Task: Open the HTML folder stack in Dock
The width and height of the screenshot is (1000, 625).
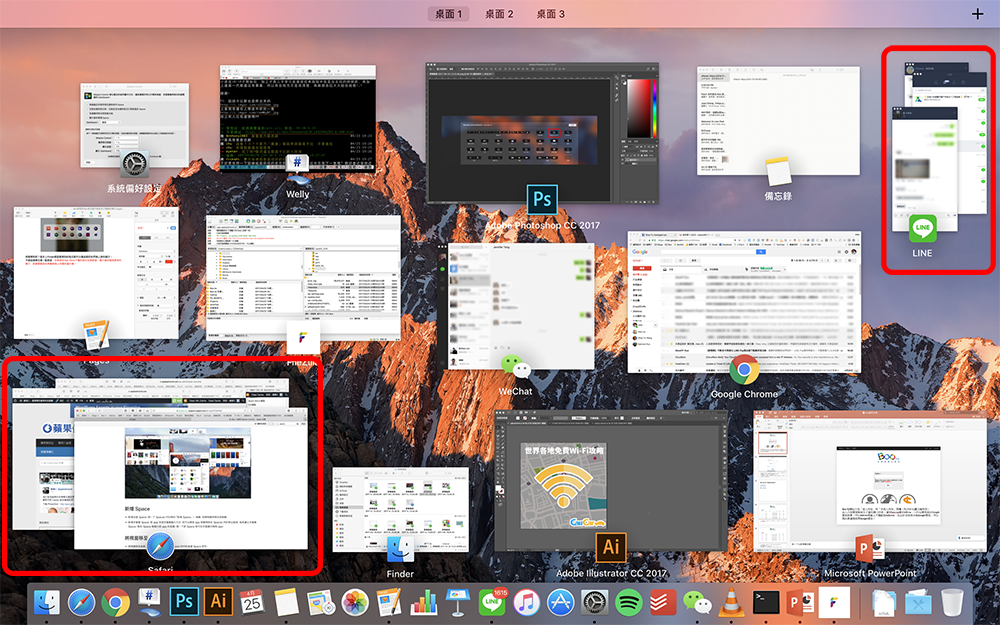Action: (884, 602)
